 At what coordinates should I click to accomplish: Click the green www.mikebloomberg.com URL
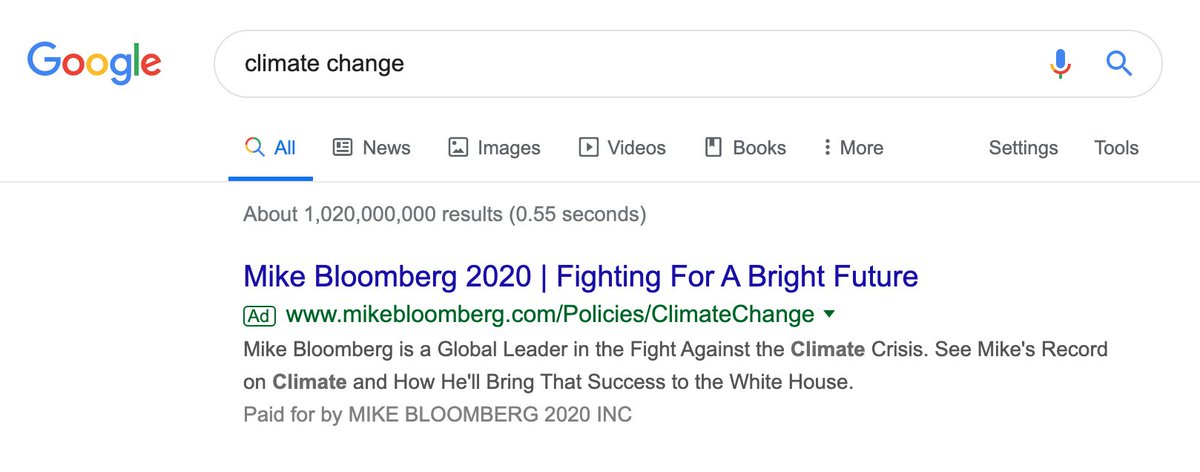550,315
